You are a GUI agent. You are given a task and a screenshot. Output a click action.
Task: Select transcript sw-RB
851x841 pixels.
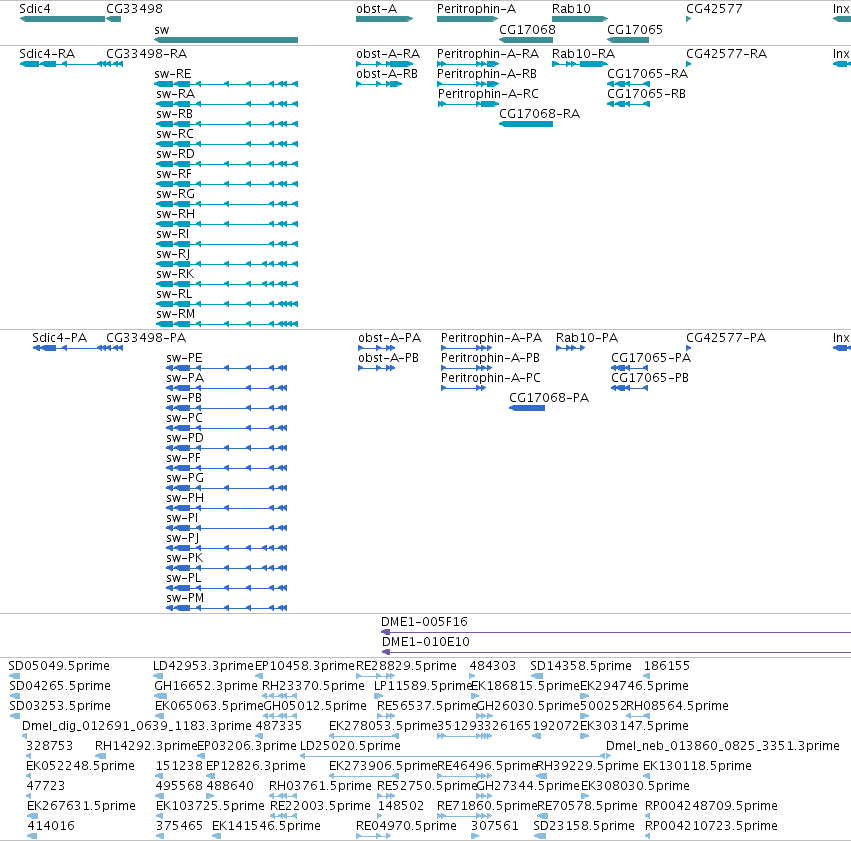(226, 124)
